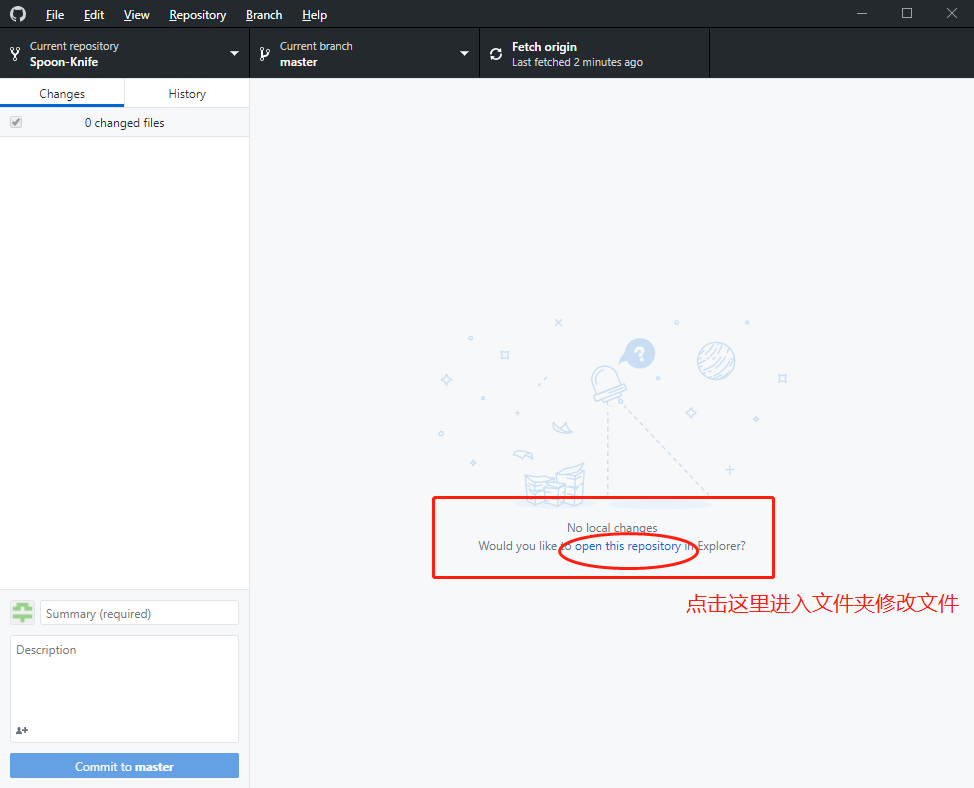974x788 pixels.
Task: Open the Branch menu
Action: tap(263, 14)
